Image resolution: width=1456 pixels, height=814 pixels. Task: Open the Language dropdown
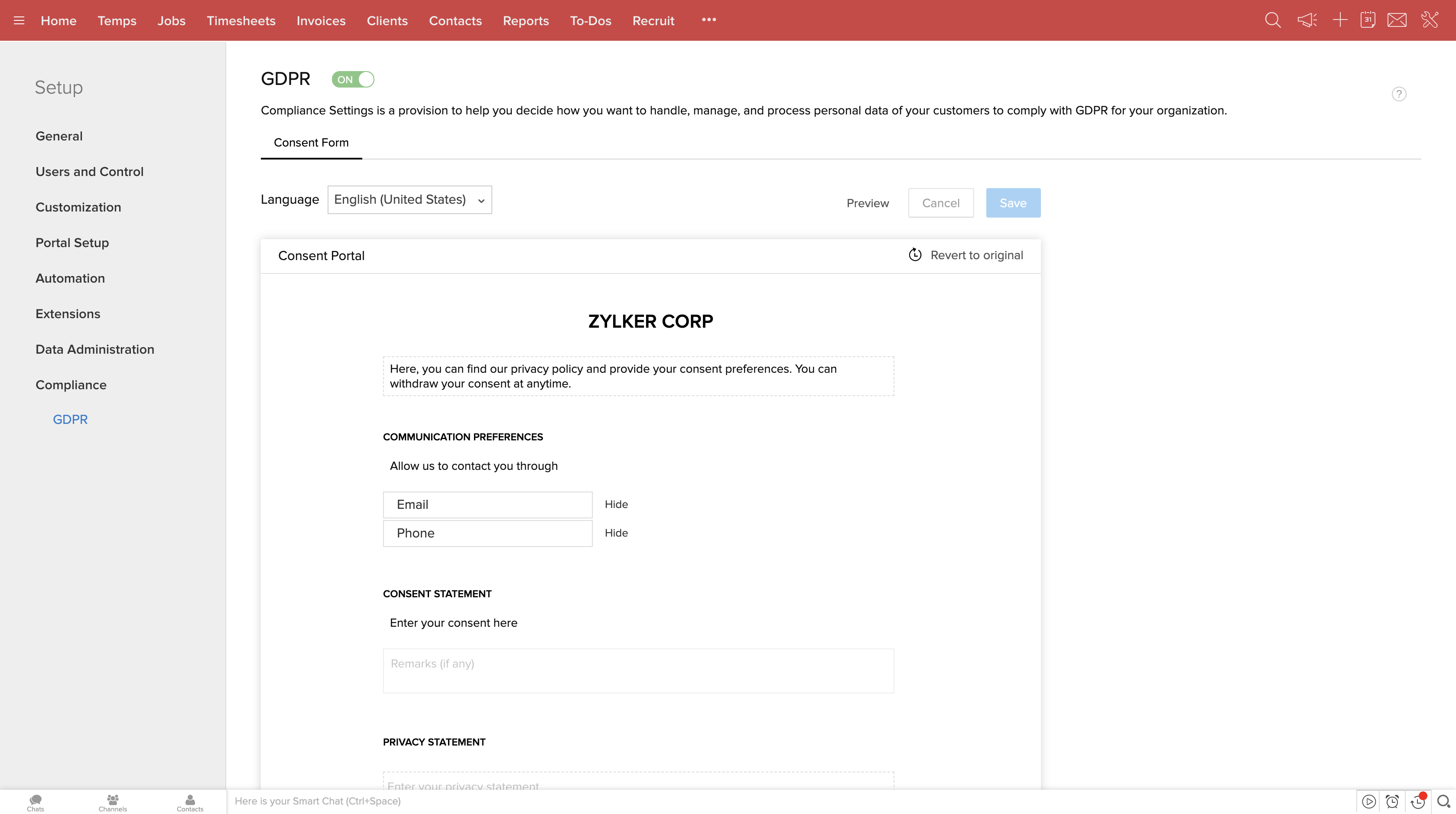coord(409,199)
